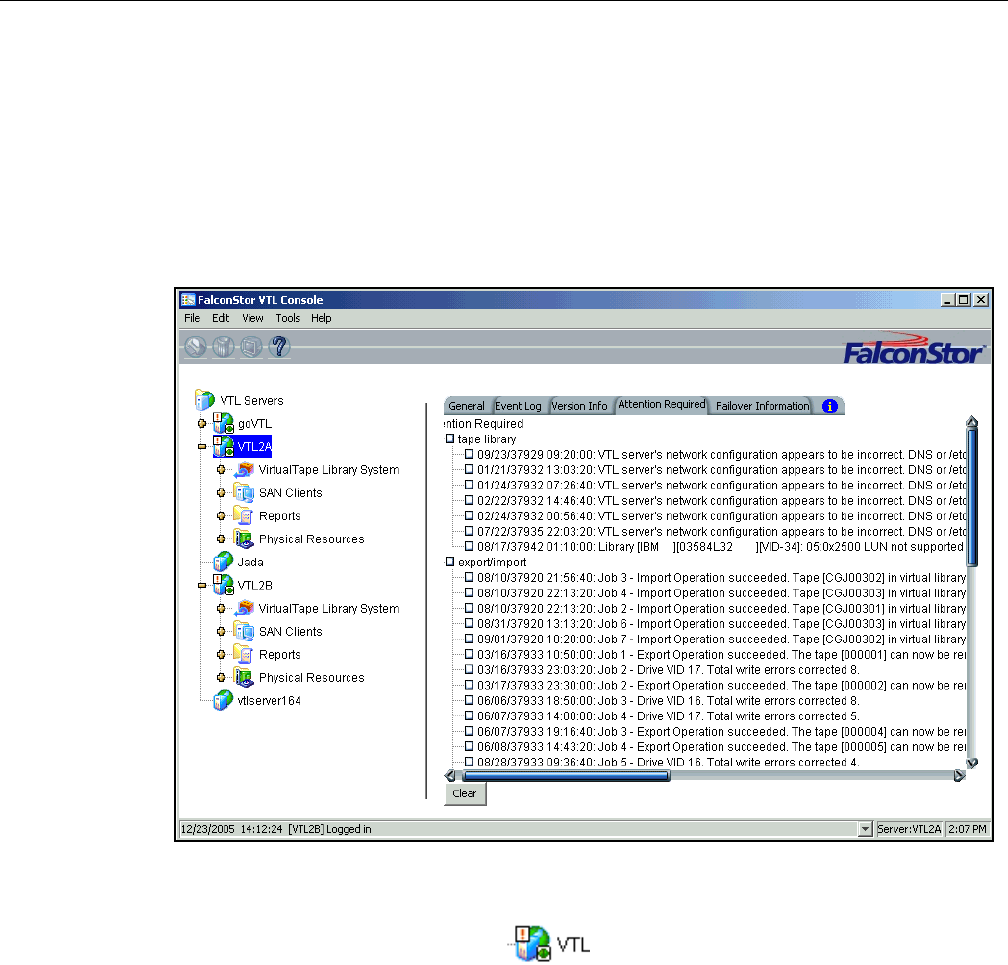The height and width of the screenshot is (965, 1008).
Task: Expand SAN Clients under VTL2B
Action: (x=221, y=631)
